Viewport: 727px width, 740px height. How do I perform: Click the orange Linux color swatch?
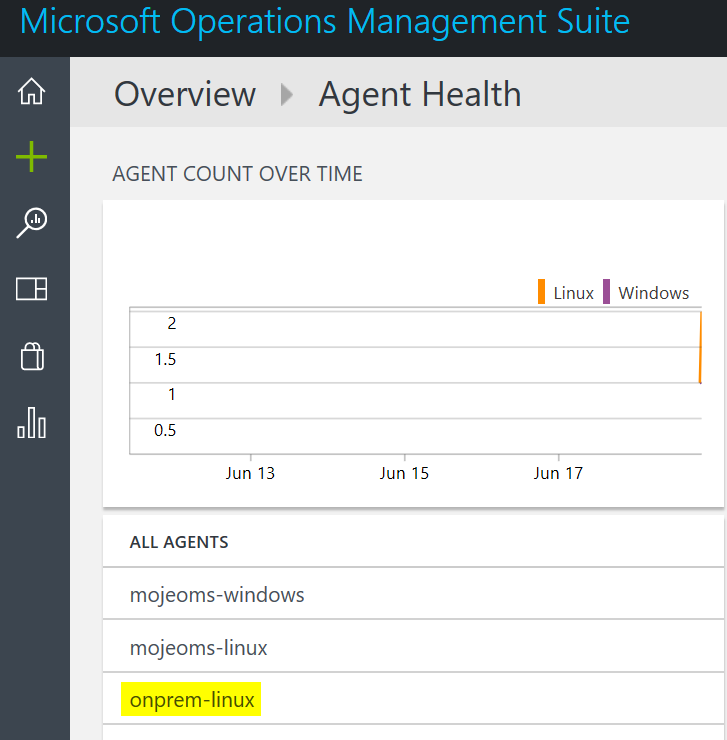click(x=541, y=292)
